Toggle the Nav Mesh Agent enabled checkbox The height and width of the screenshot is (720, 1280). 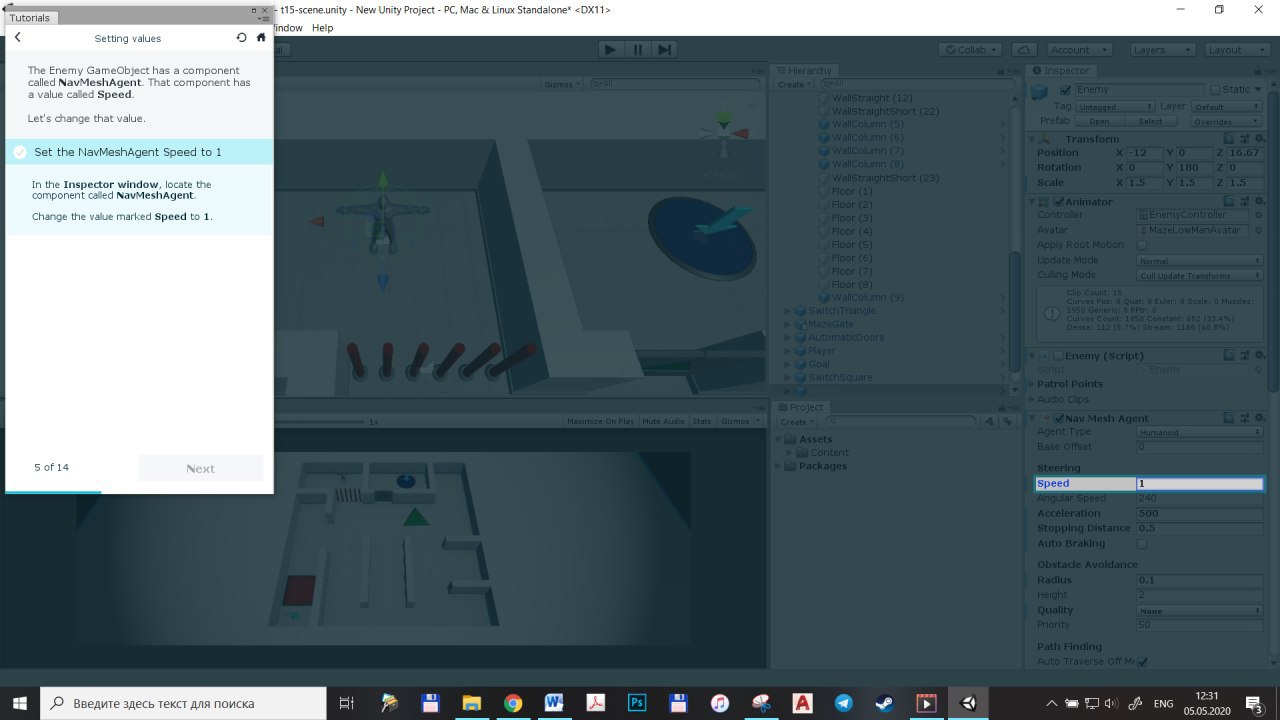(x=1059, y=418)
